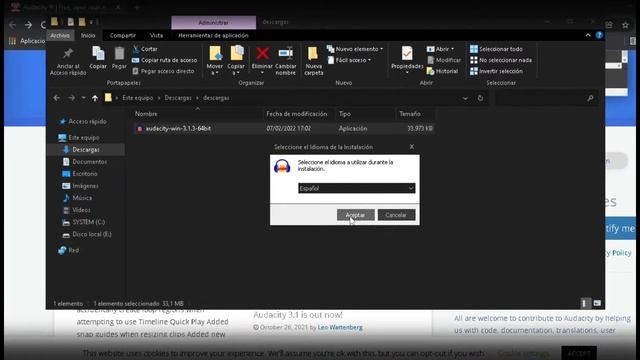Open Herramientas de aplicación tab
Viewport: 640px width, 360px height.
coord(213,36)
